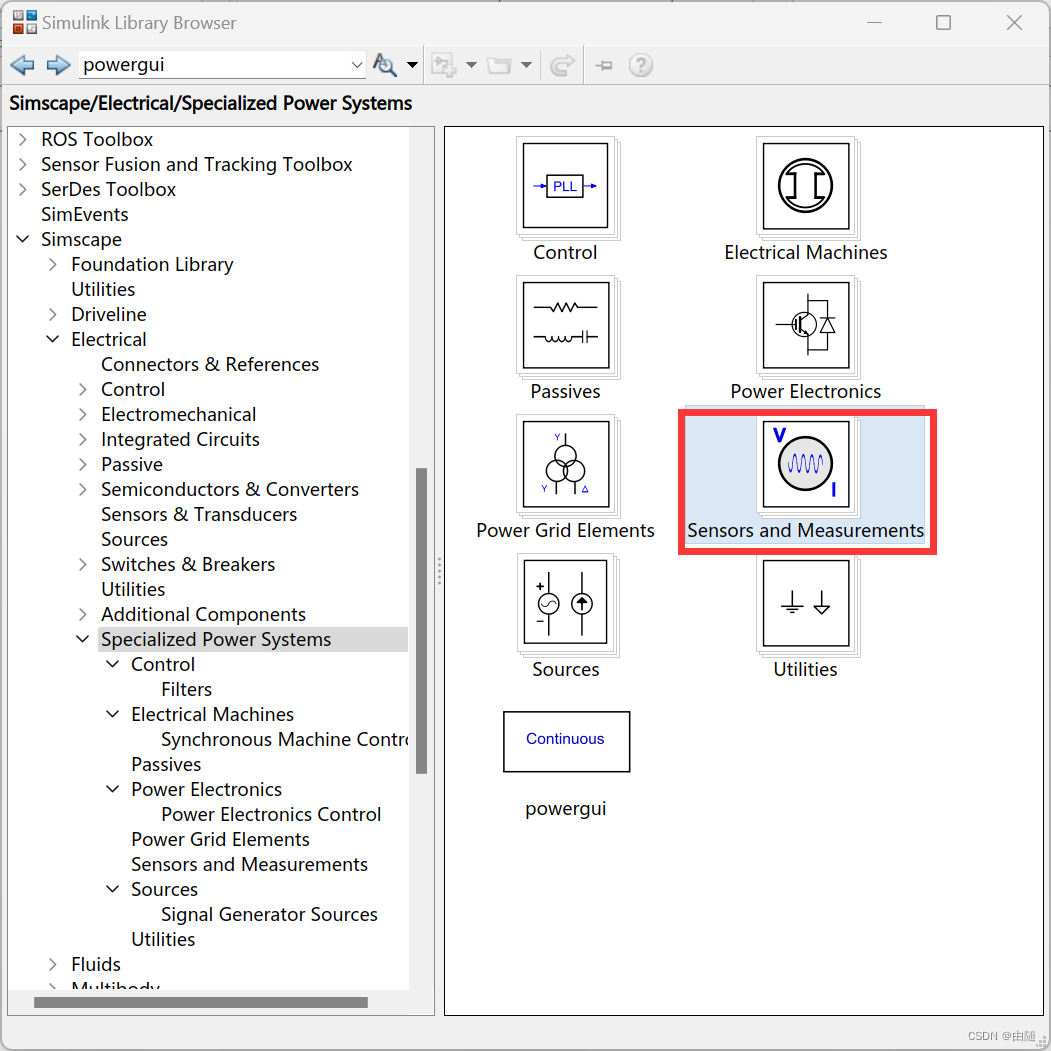Click the pin window icon
Screen dimensions: 1051x1051
[604, 65]
